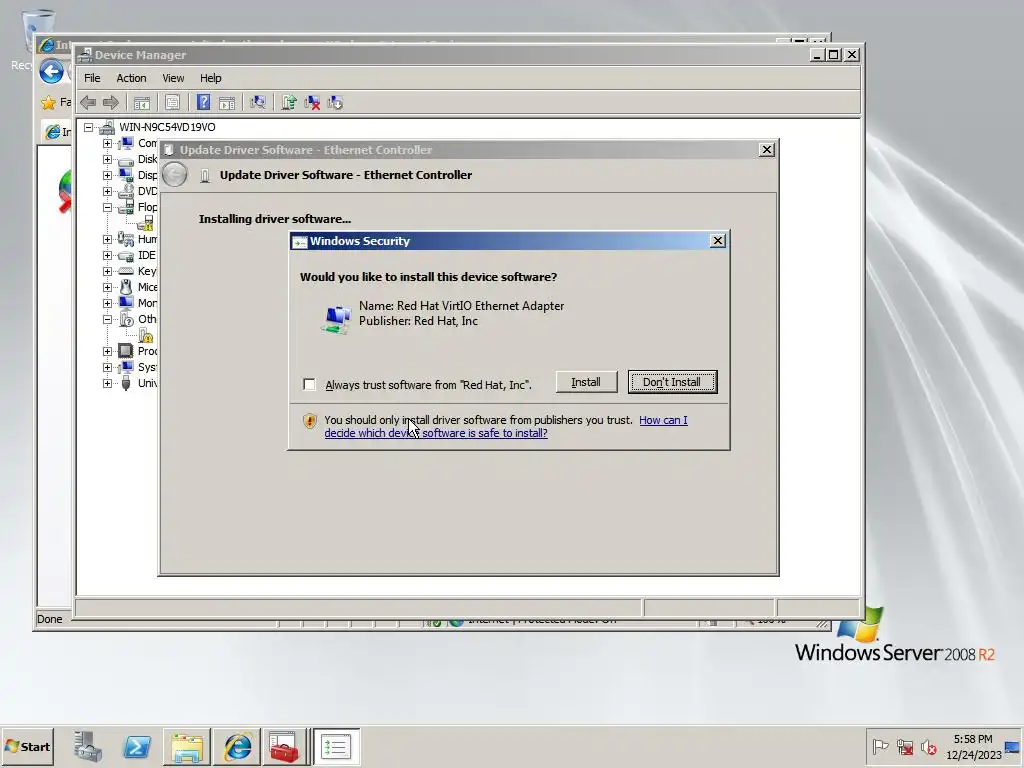Click the red toolbox taskbar icon

pyautogui.click(x=284, y=746)
